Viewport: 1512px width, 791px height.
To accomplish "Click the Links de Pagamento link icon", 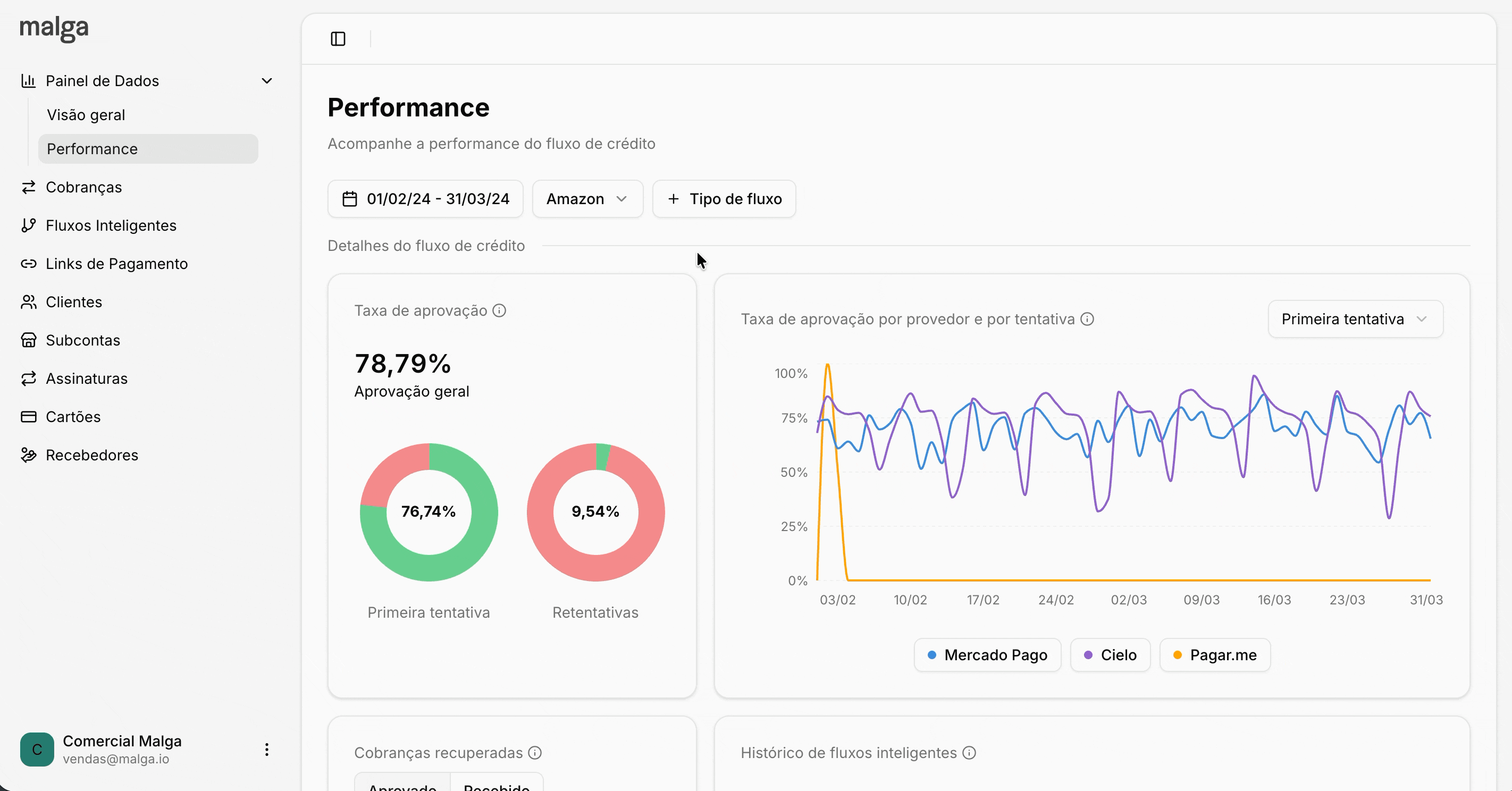I will pos(28,264).
